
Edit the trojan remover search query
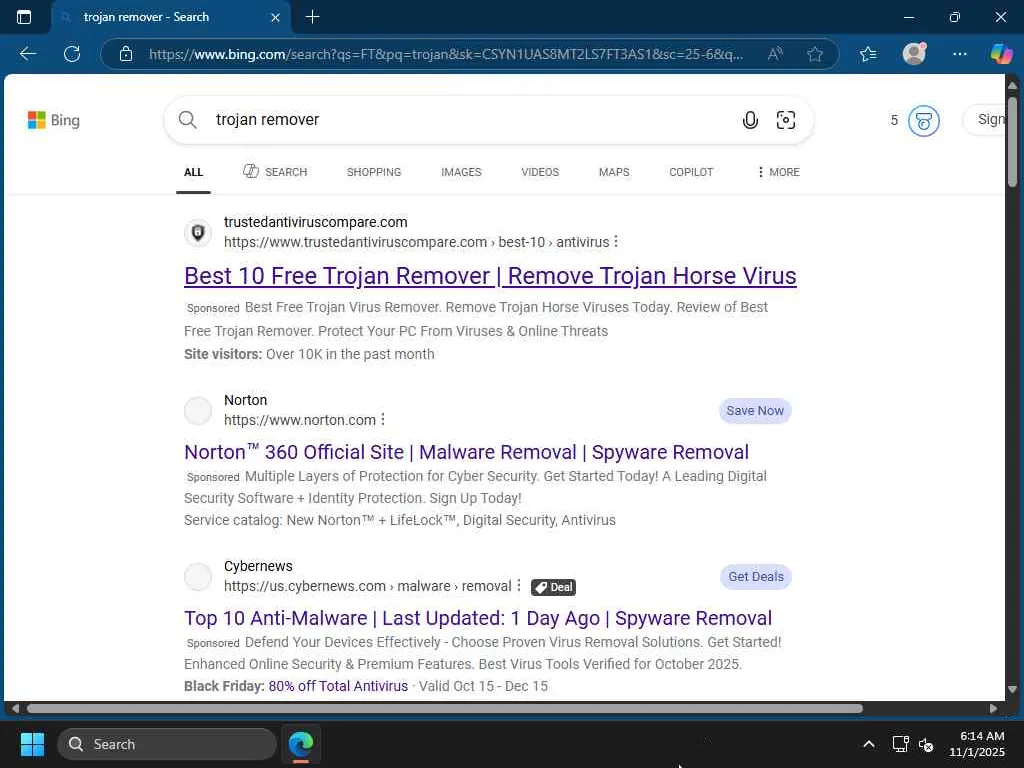pos(267,120)
